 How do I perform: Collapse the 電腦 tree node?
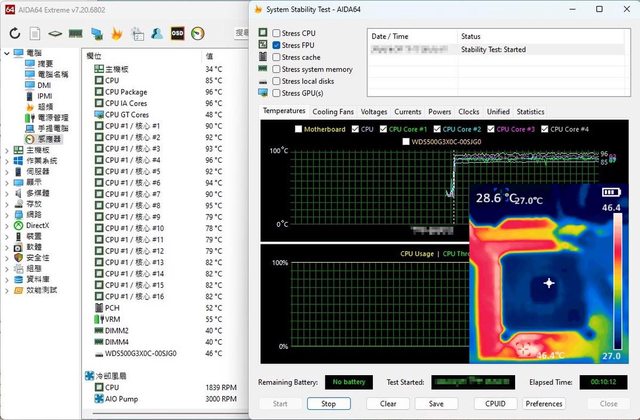point(8,52)
